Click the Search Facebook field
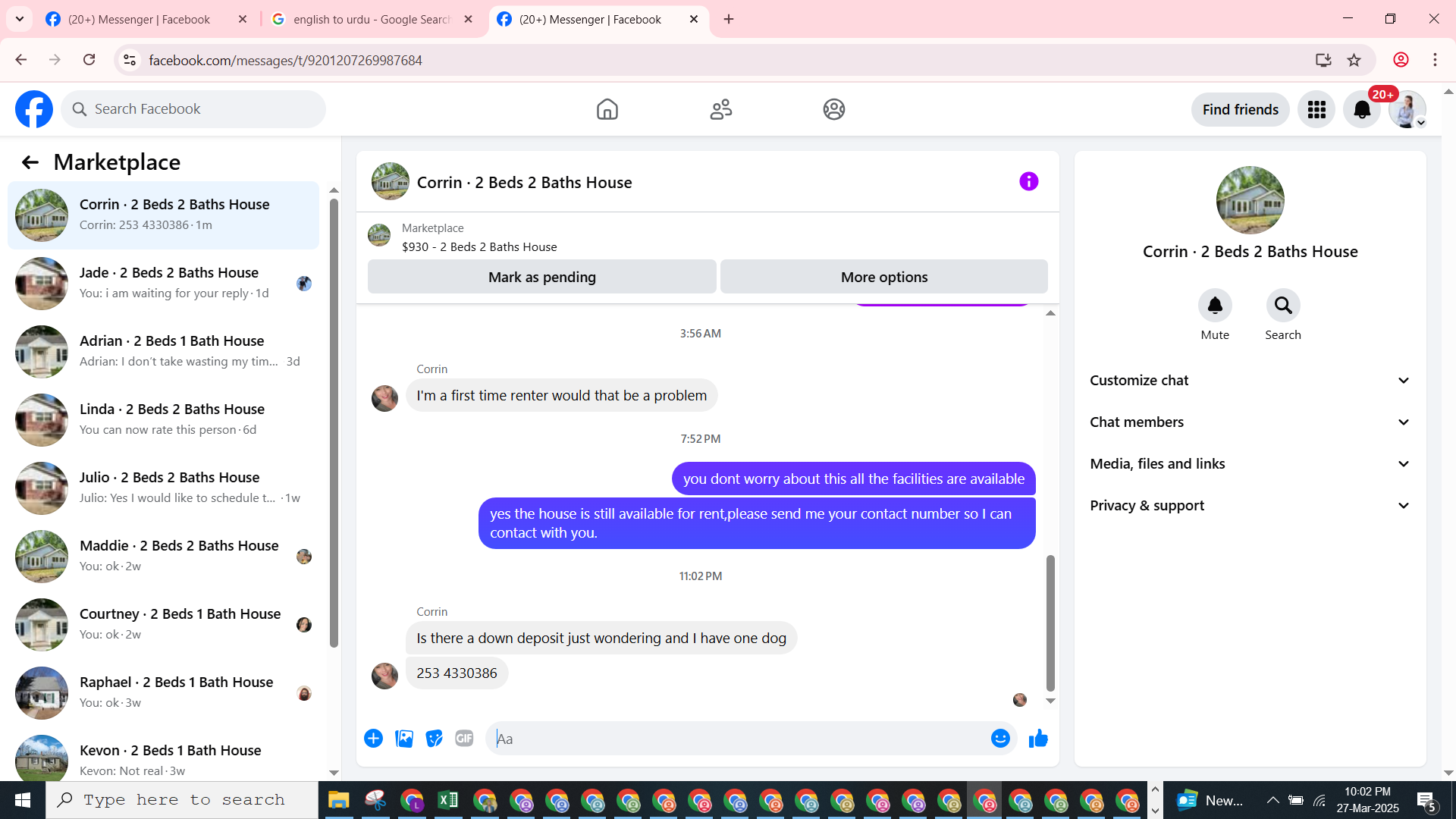 tap(193, 109)
